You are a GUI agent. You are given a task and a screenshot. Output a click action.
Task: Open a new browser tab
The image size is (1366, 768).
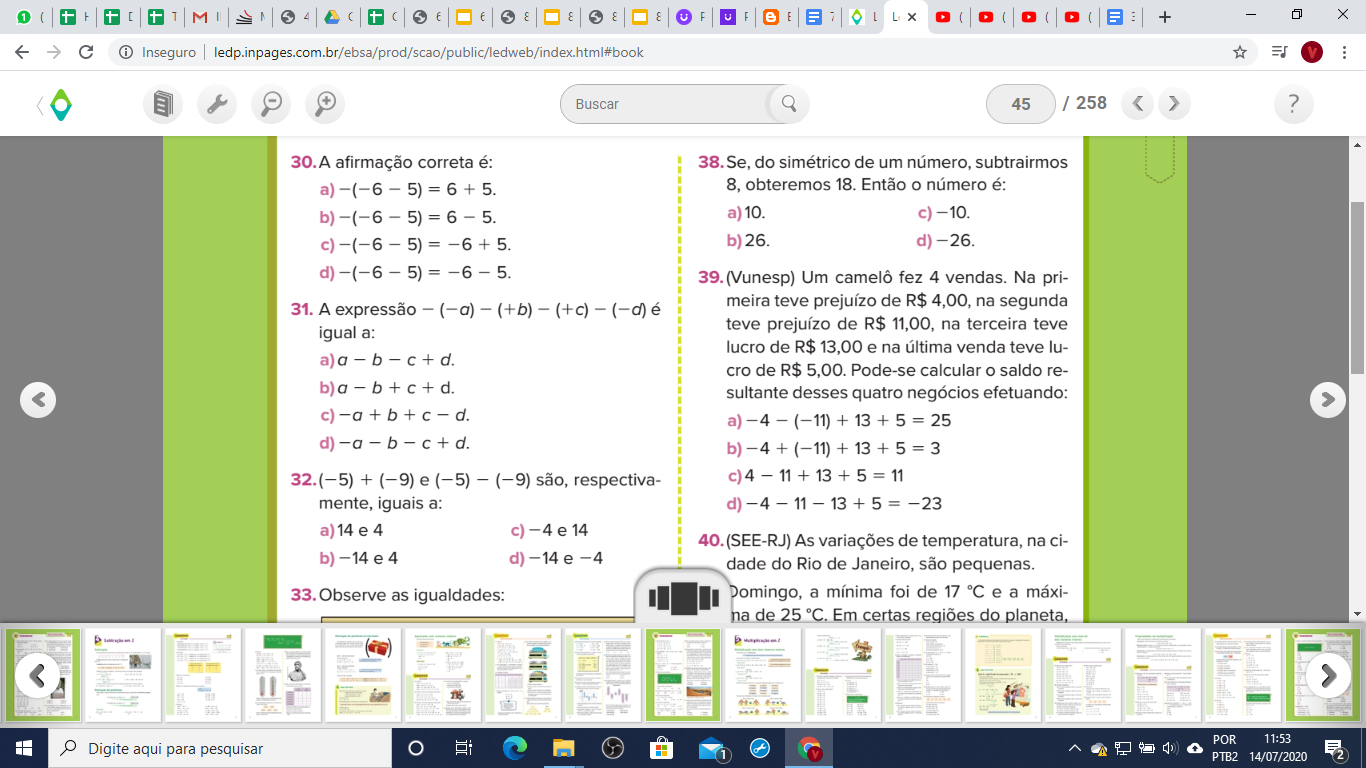click(1164, 17)
